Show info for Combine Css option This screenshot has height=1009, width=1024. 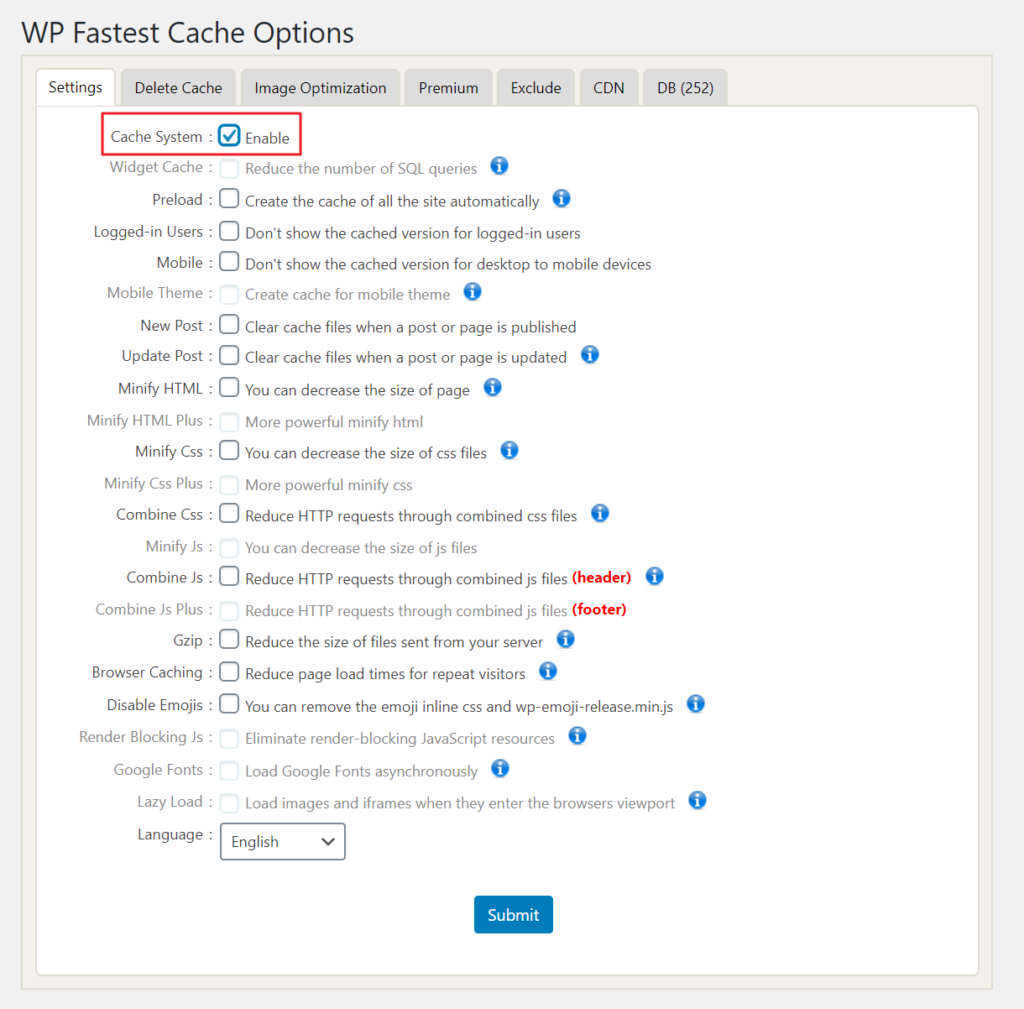[x=600, y=513]
